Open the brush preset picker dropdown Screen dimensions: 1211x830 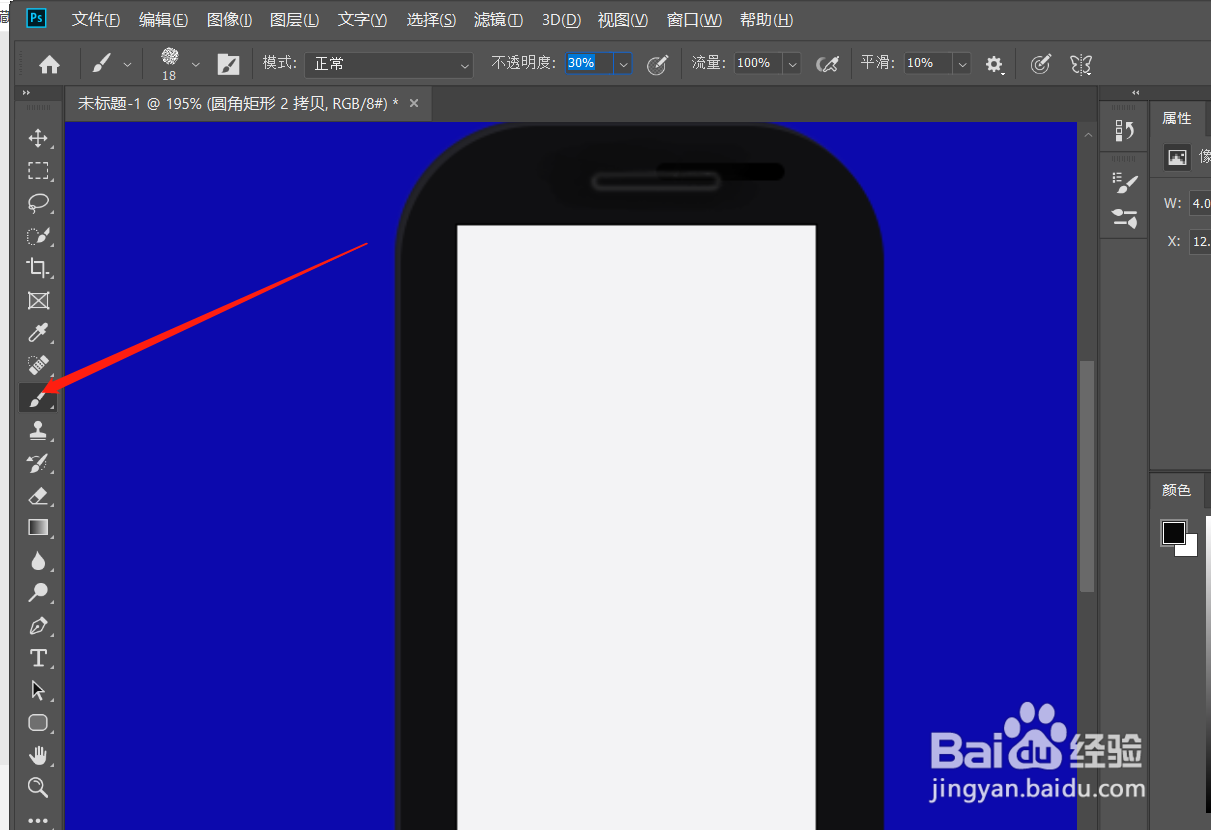pyautogui.click(x=195, y=64)
